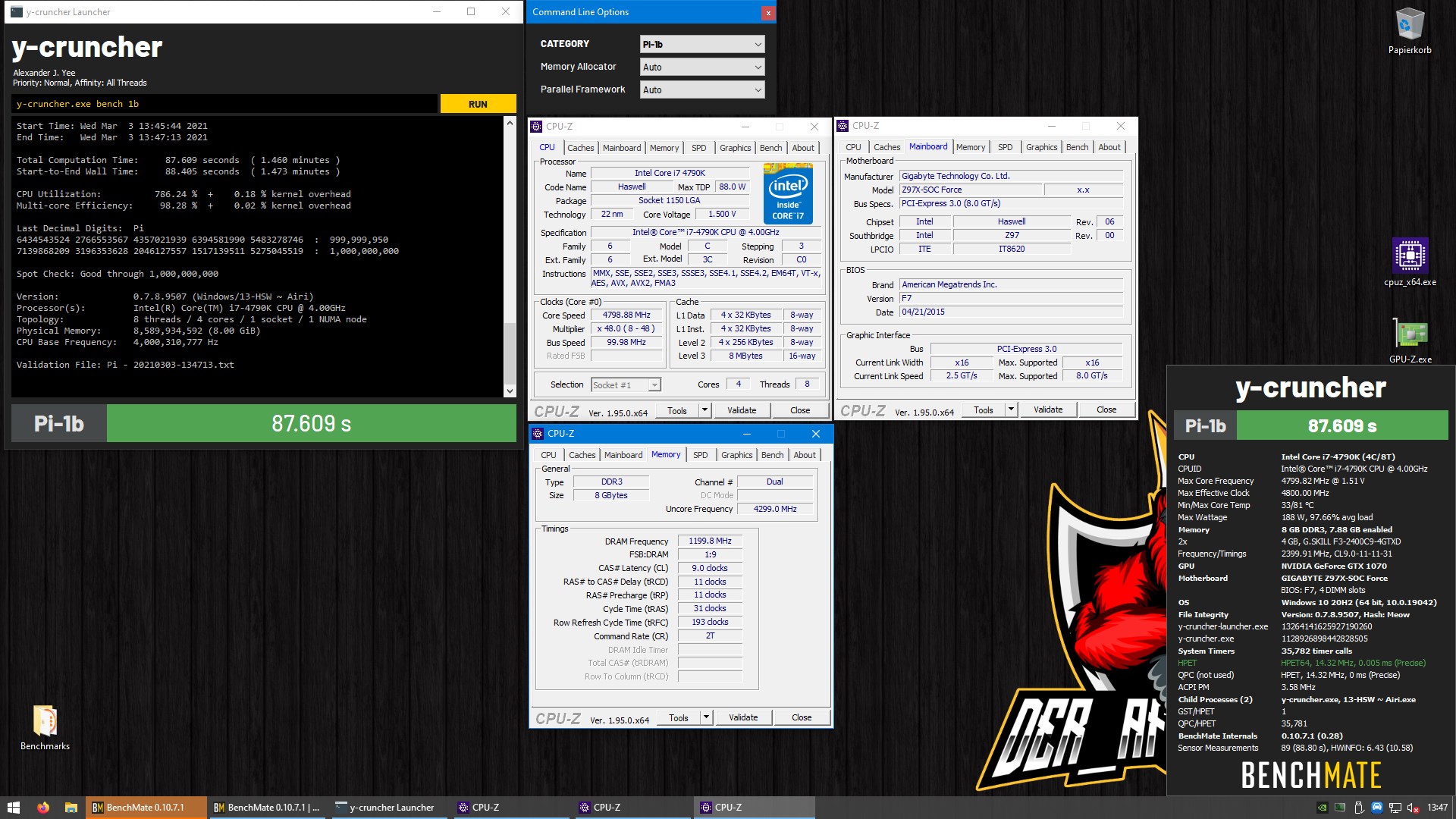Click Tools button in CPU-Z Memory window
The height and width of the screenshot is (819, 1456).
(x=679, y=717)
